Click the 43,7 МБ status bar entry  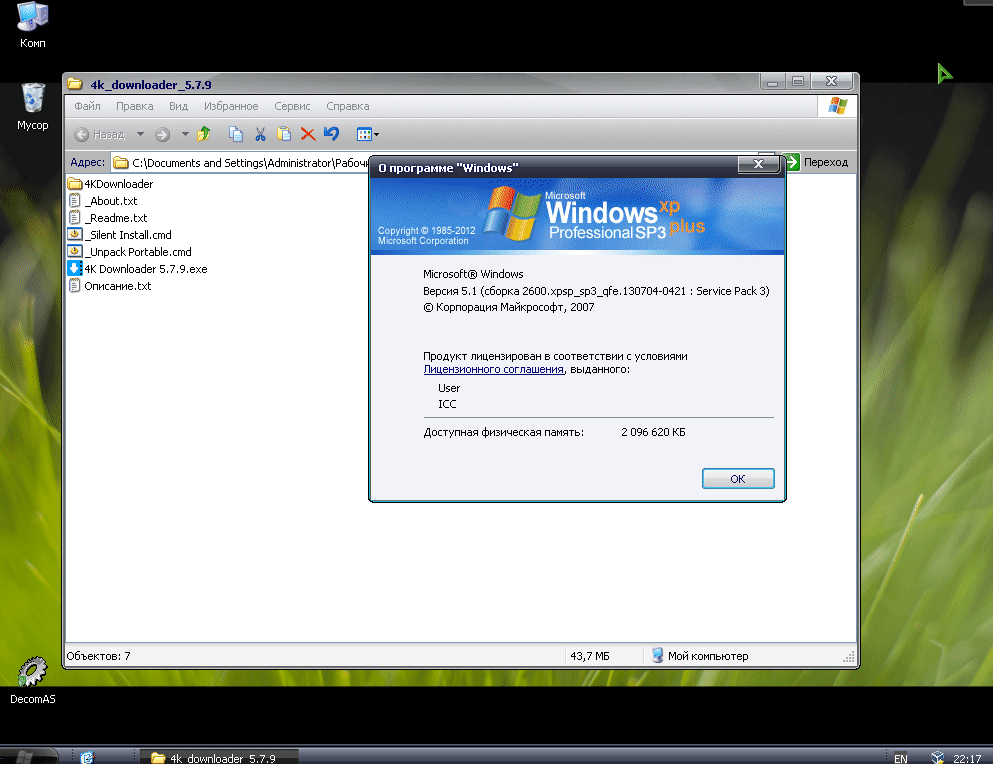tap(590, 656)
